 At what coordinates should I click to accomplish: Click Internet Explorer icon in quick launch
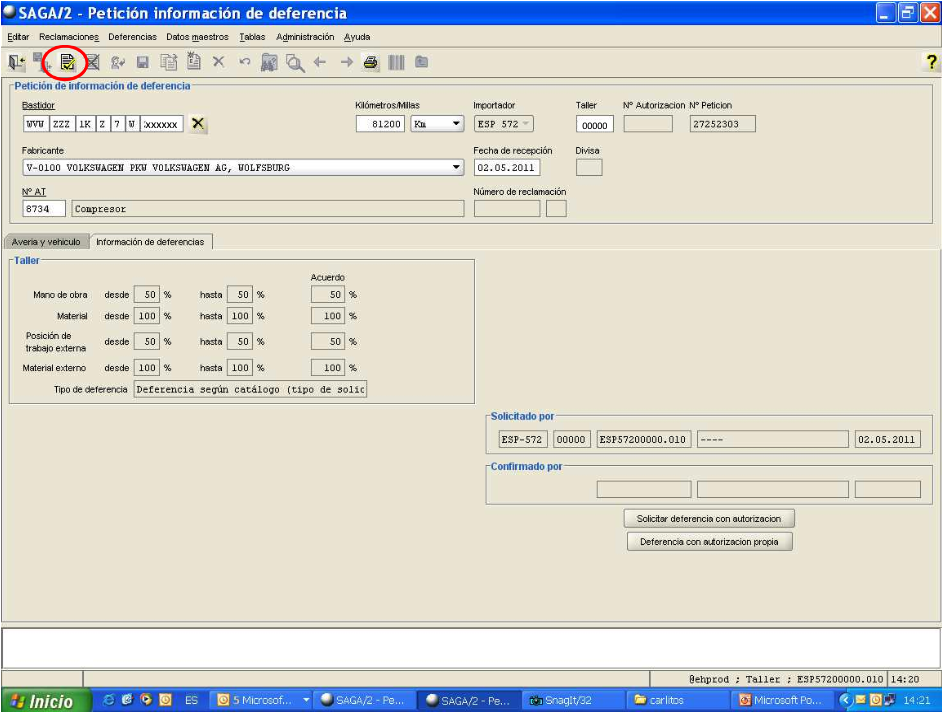pos(109,700)
